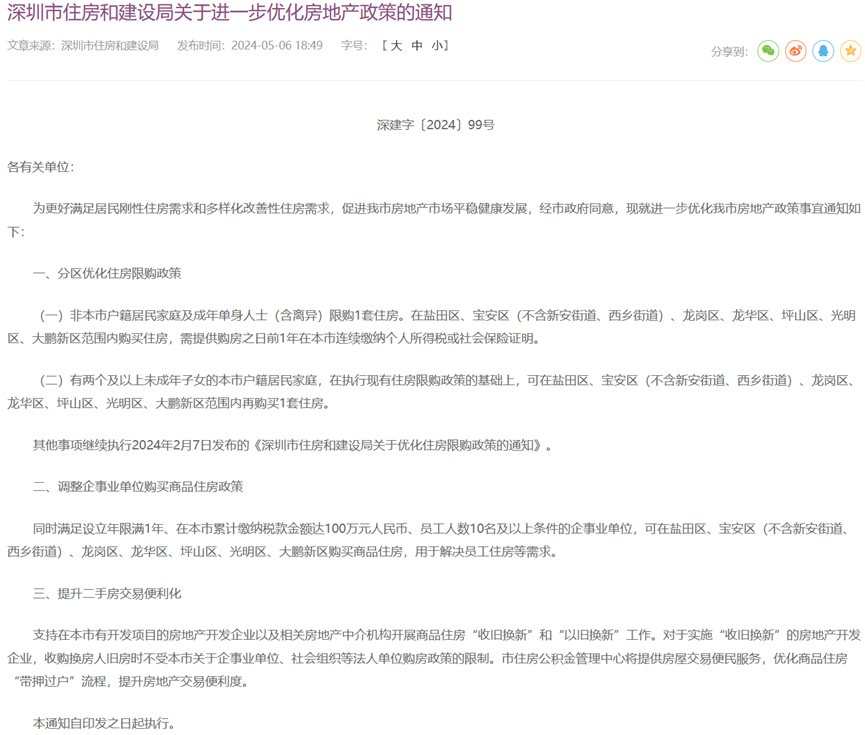Click the paragraph starting (一)非本市户籍居民家庭

pyautogui.click(x=432, y=327)
